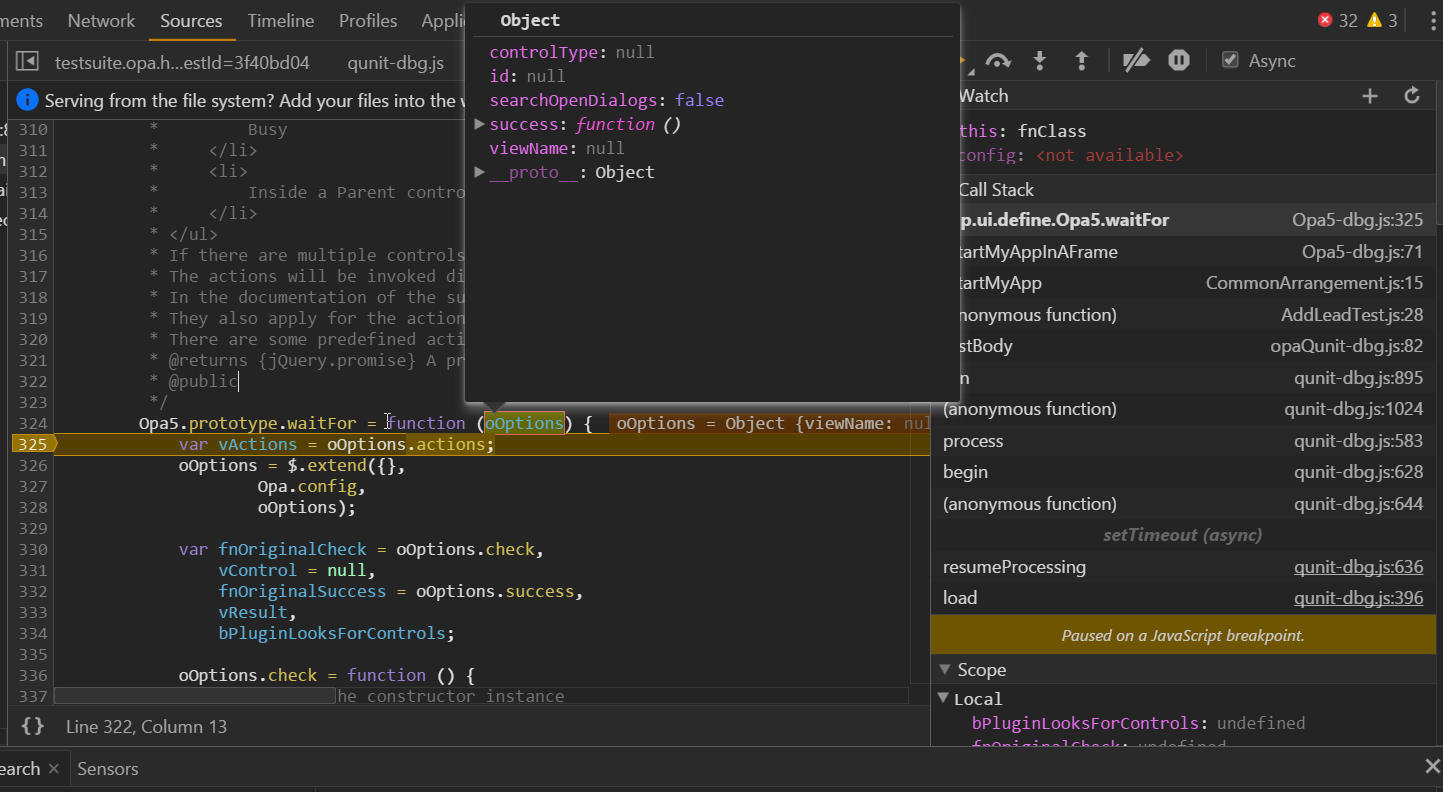1443x792 pixels.
Task: Set a breakpoint on line 330
Action: [x=31, y=549]
